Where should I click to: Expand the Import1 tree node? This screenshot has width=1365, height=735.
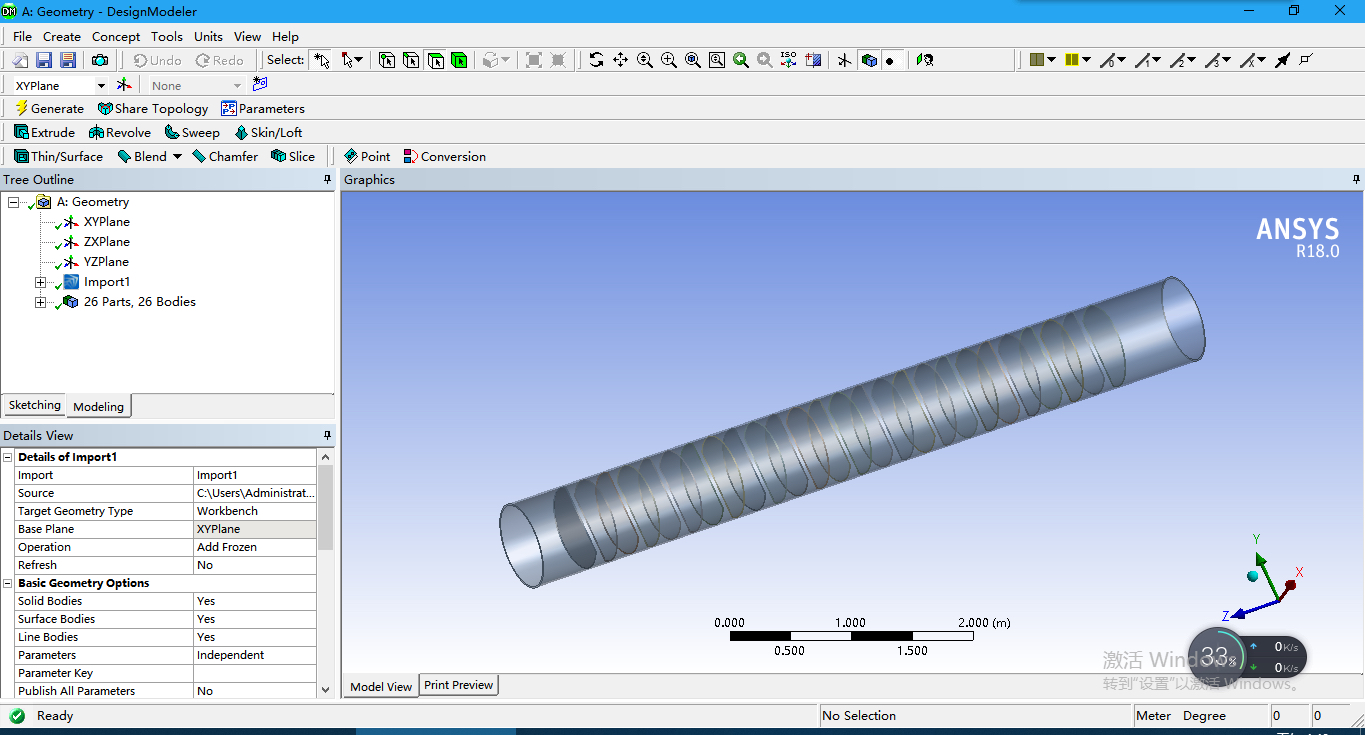click(40, 282)
